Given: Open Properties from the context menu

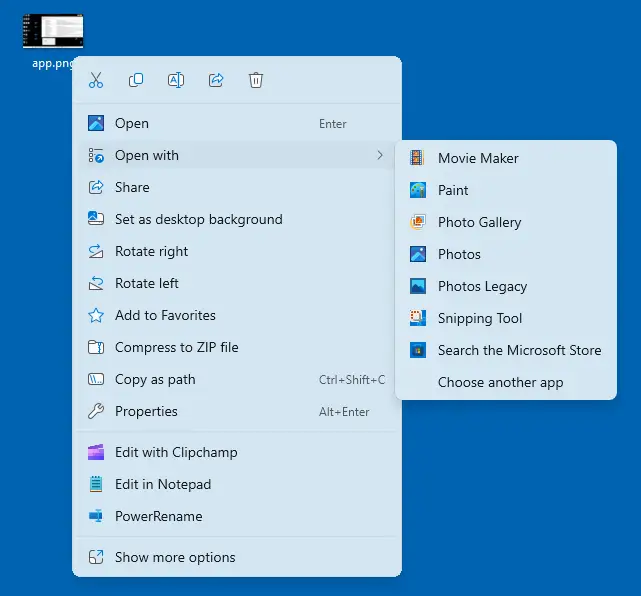Looking at the screenshot, I should [x=237, y=411].
